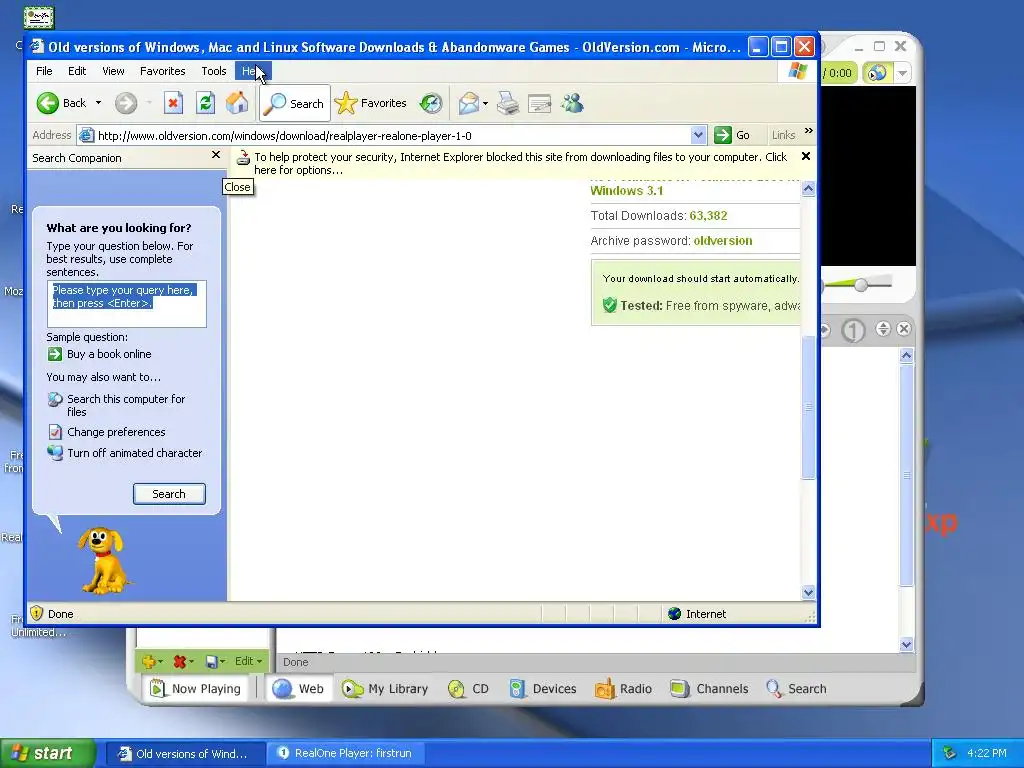This screenshot has height=768, width=1024.
Task: Click the History clock icon
Action: click(x=431, y=103)
